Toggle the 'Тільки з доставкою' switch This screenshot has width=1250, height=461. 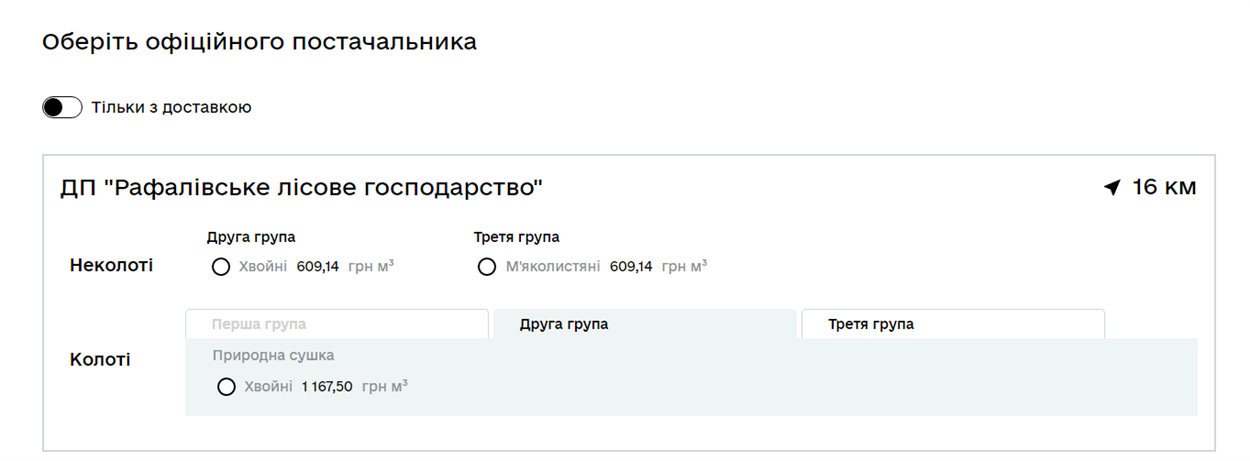(62, 107)
